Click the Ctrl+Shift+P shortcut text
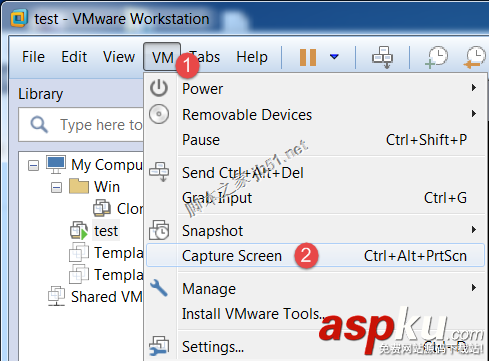This screenshot has height=361, width=489. click(426, 140)
